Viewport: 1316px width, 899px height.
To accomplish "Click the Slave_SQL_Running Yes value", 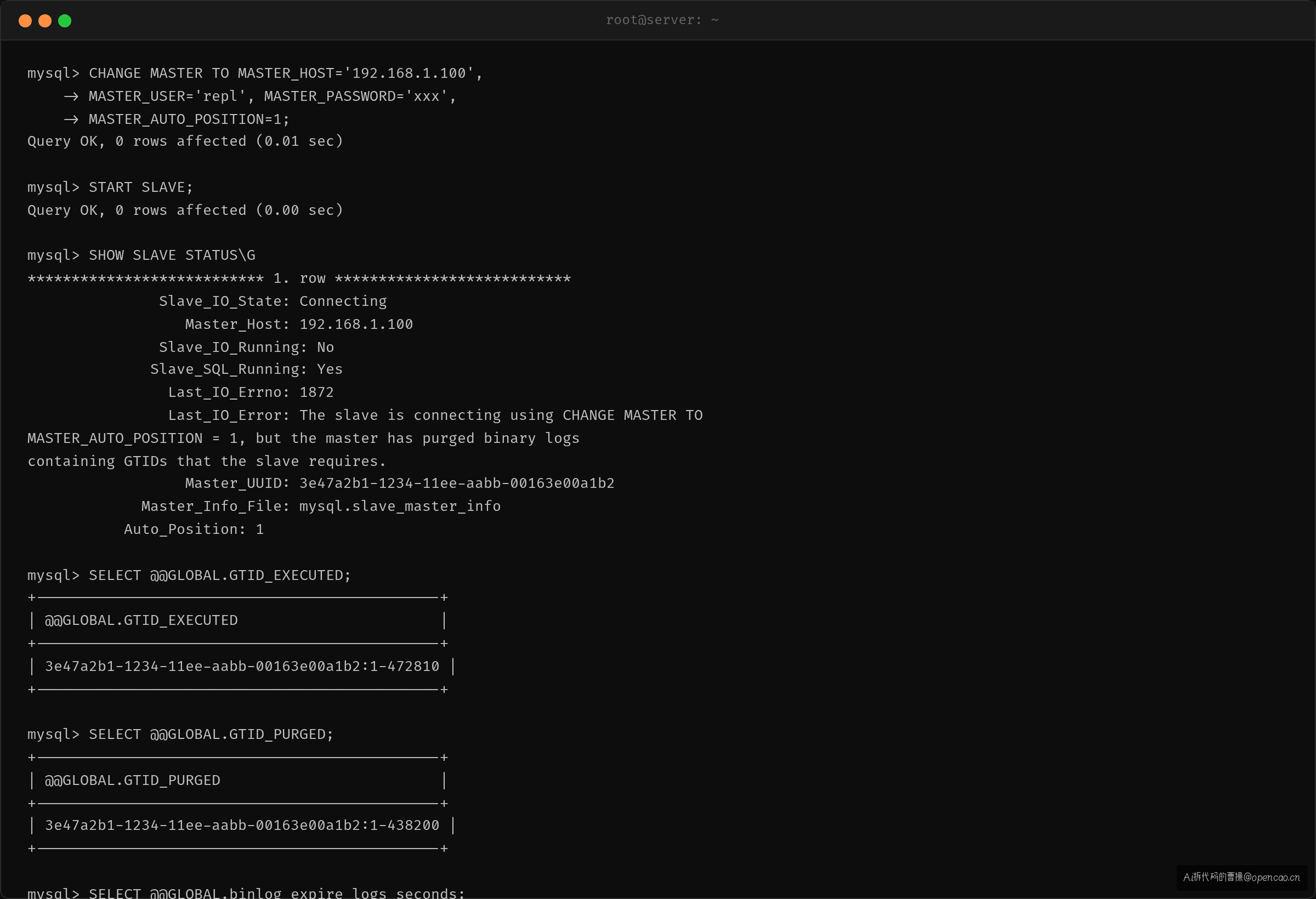I will [x=330, y=369].
